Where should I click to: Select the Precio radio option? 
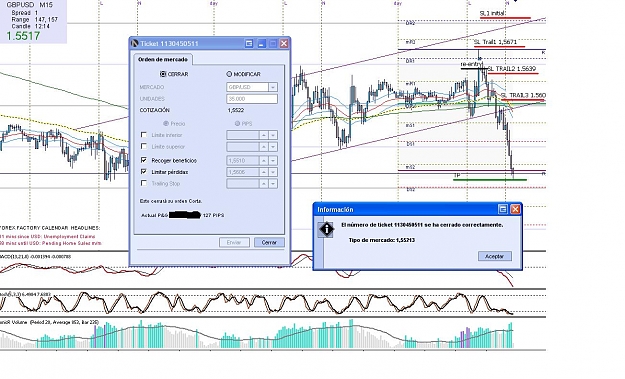point(166,124)
